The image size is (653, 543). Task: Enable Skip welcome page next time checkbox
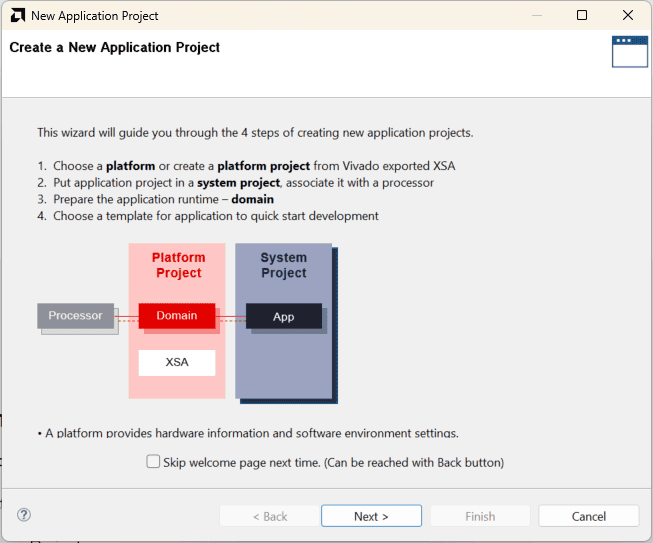(x=153, y=462)
